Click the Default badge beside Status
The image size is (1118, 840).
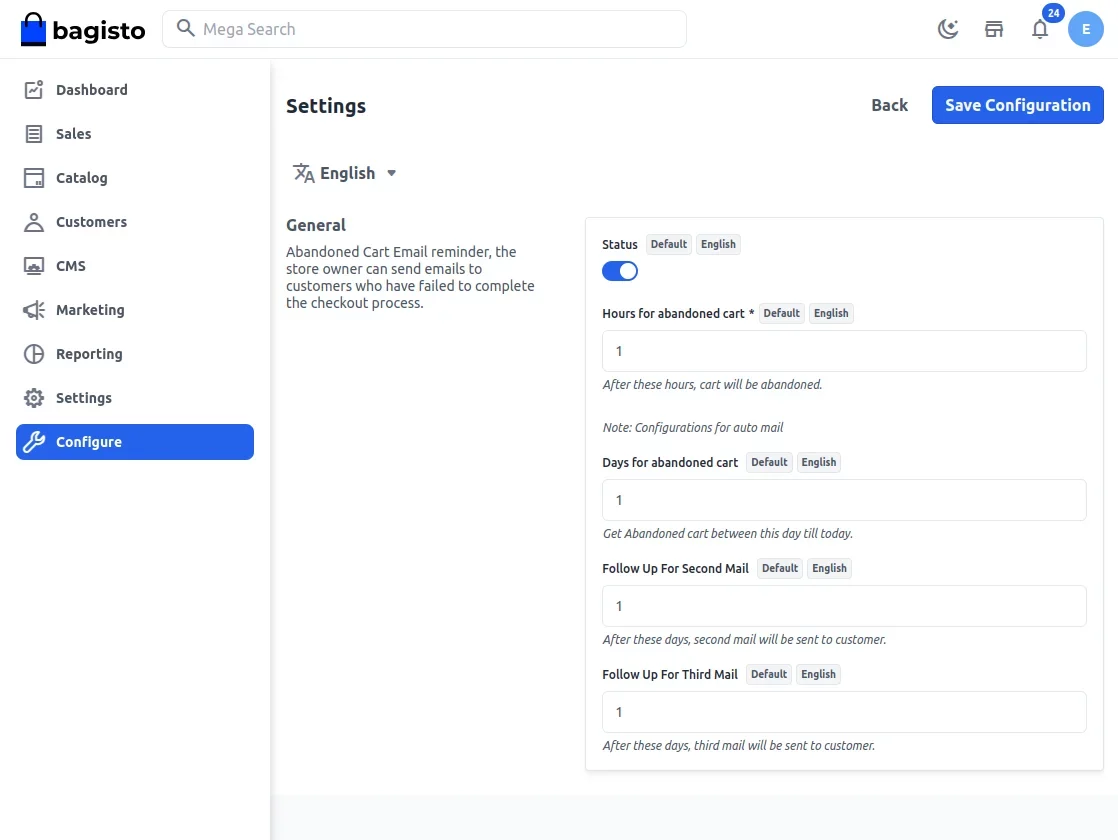(x=669, y=245)
